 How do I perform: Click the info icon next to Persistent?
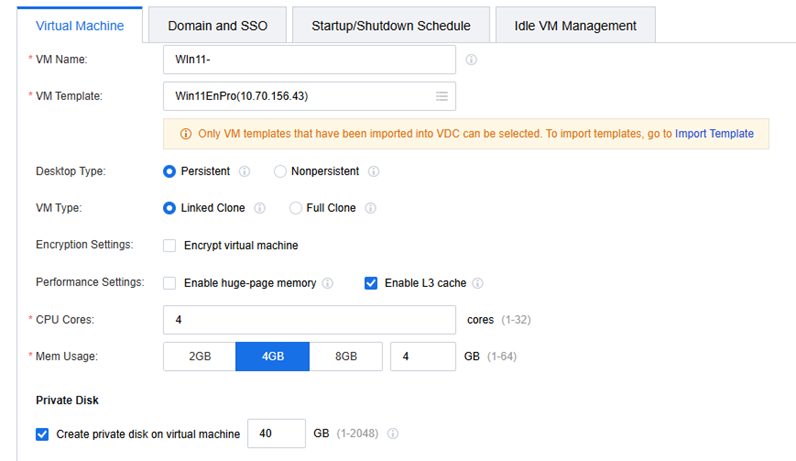tap(244, 172)
